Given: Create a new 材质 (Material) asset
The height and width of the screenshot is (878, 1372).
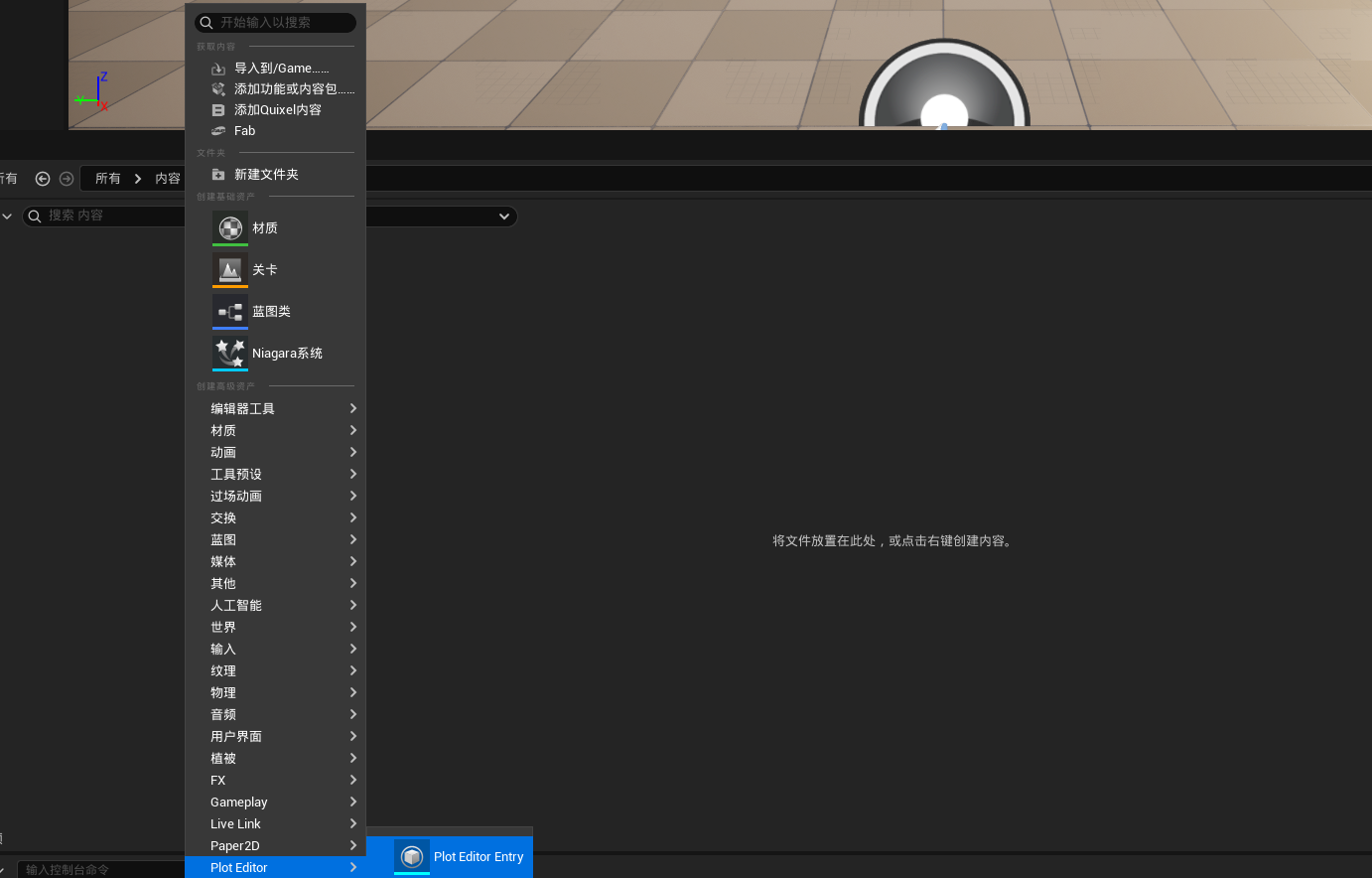Looking at the screenshot, I should click(x=264, y=227).
